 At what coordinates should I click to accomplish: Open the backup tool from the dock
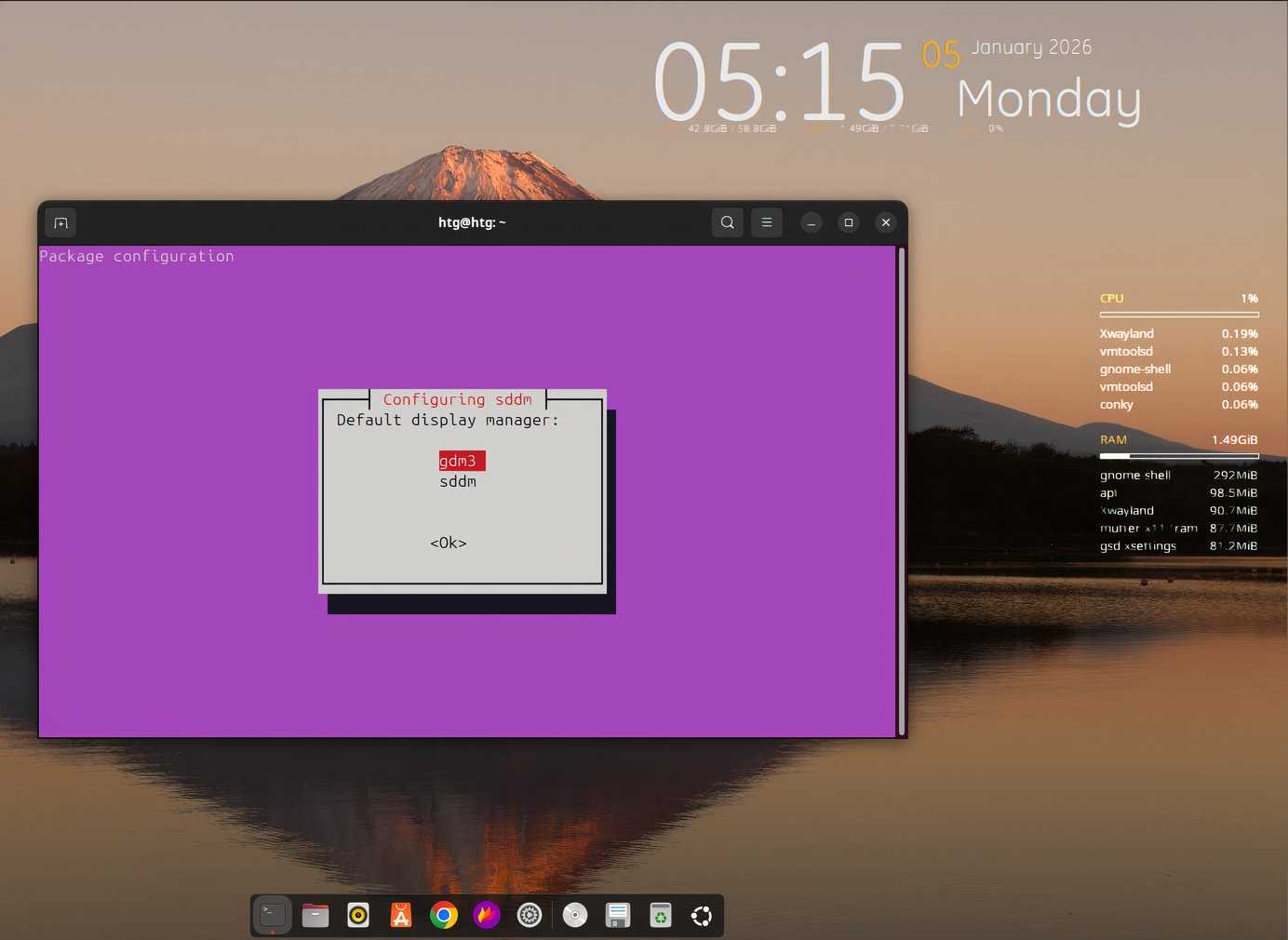pos(617,915)
